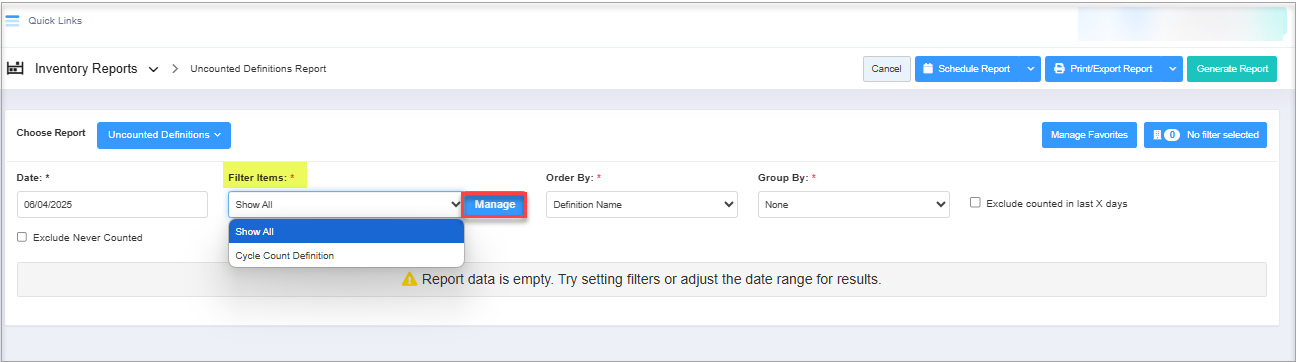Enable Exclude counted in last X days
This screenshot has width=1296, height=362.
tap(975, 203)
